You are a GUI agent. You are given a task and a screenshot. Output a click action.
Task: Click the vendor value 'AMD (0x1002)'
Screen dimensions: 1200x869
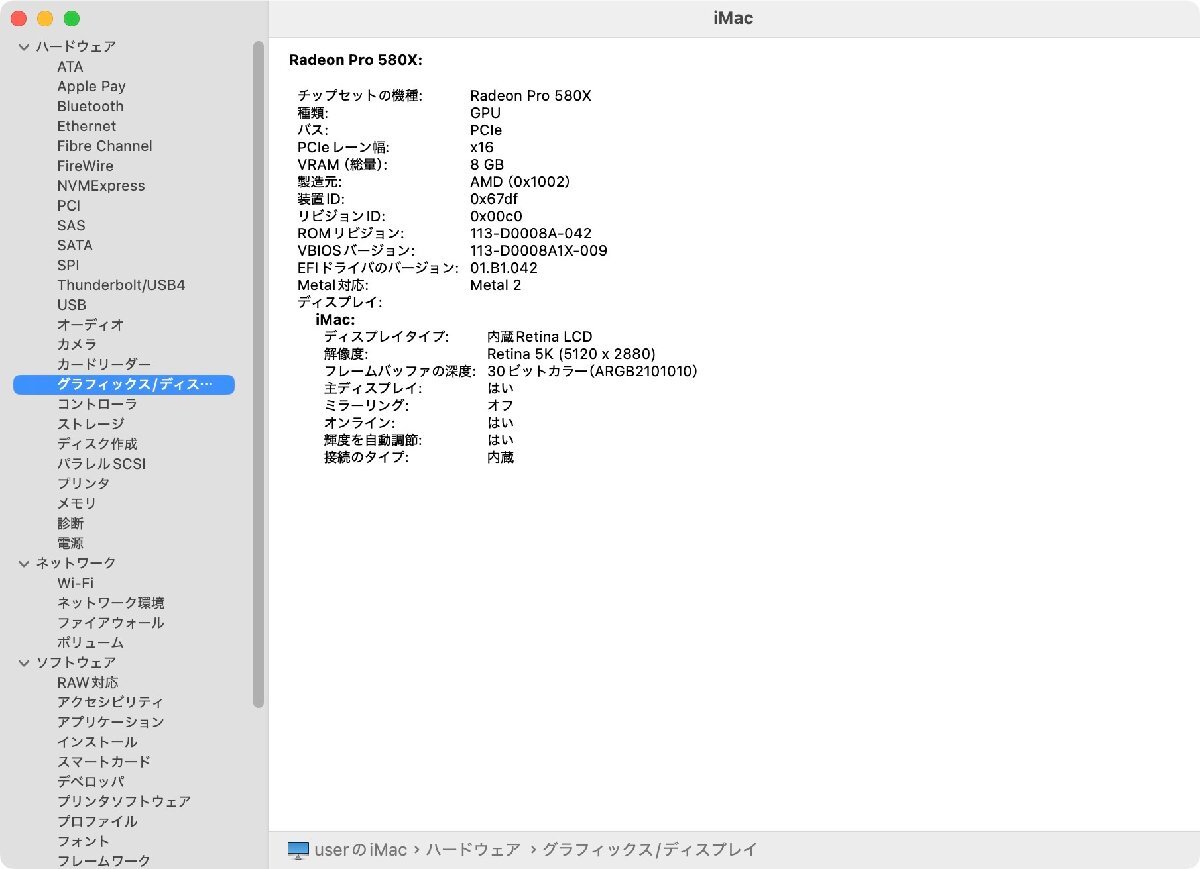pyautogui.click(x=520, y=182)
